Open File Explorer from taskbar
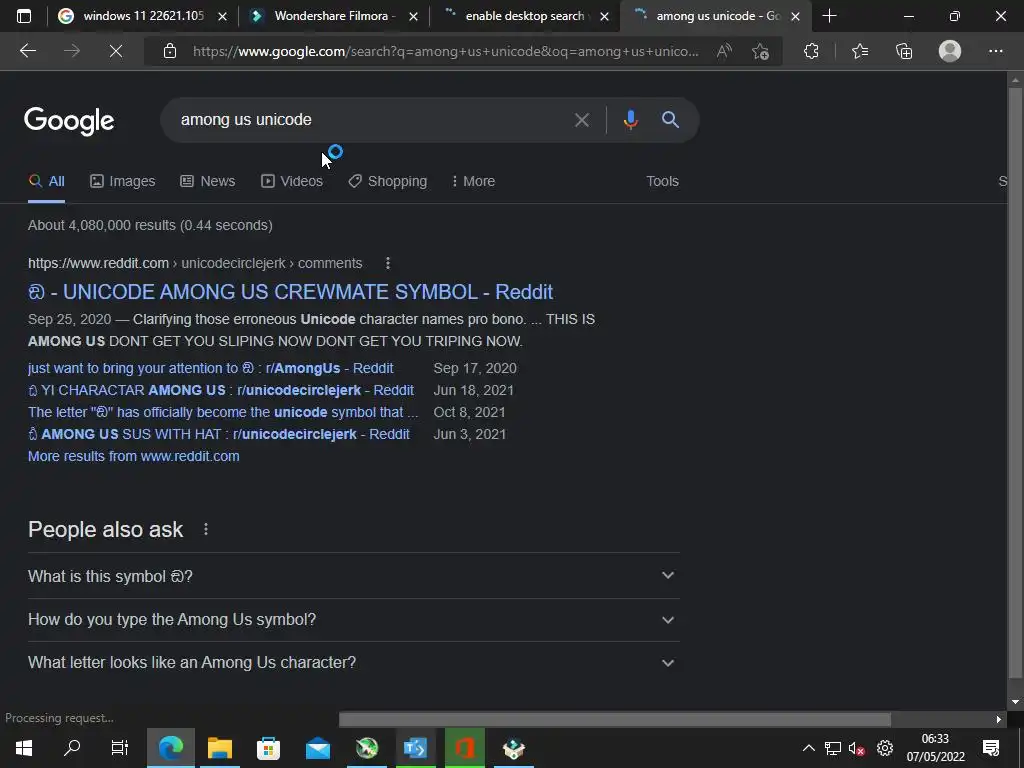Viewport: 1024px width, 768px height. pyautogui.click(x=219, y=748)
